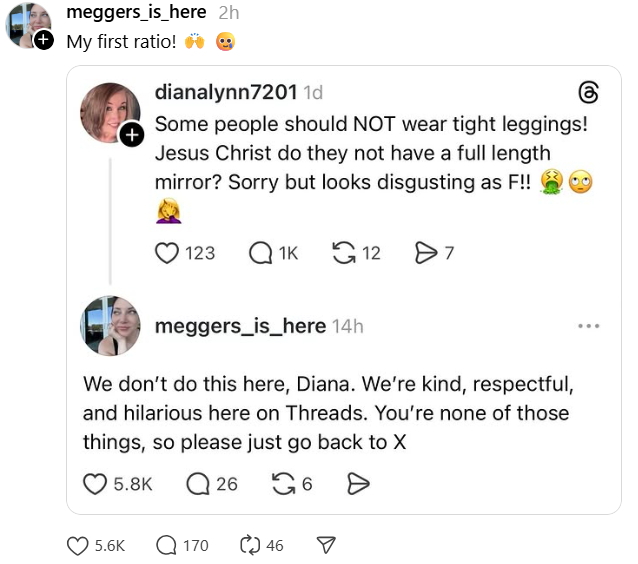Open the 26 replies on meggers_is_here's reply
This screenshot has height=564, width=638.
pos(199,484)
